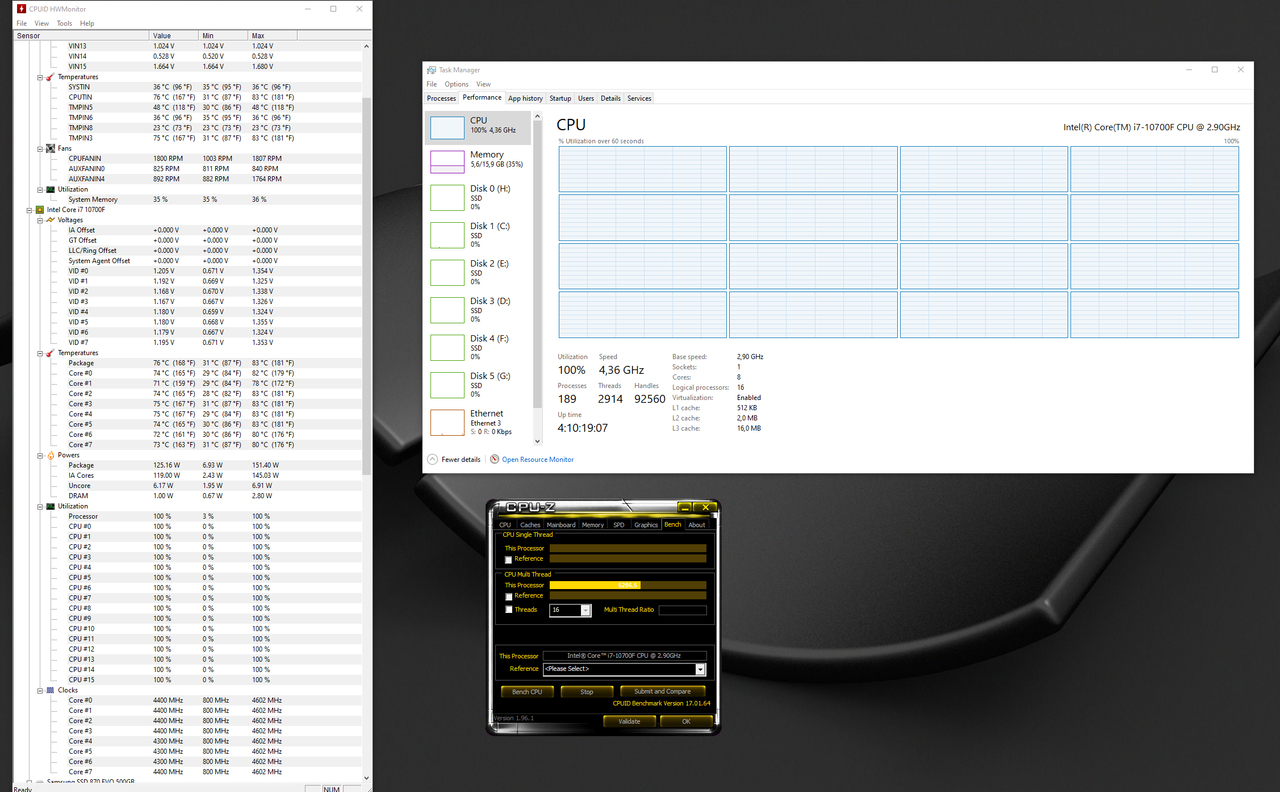This screenshot has width=1280, height=792.
Task: Open the File menu in HWMonitor
Action: (x=21, y=23)
